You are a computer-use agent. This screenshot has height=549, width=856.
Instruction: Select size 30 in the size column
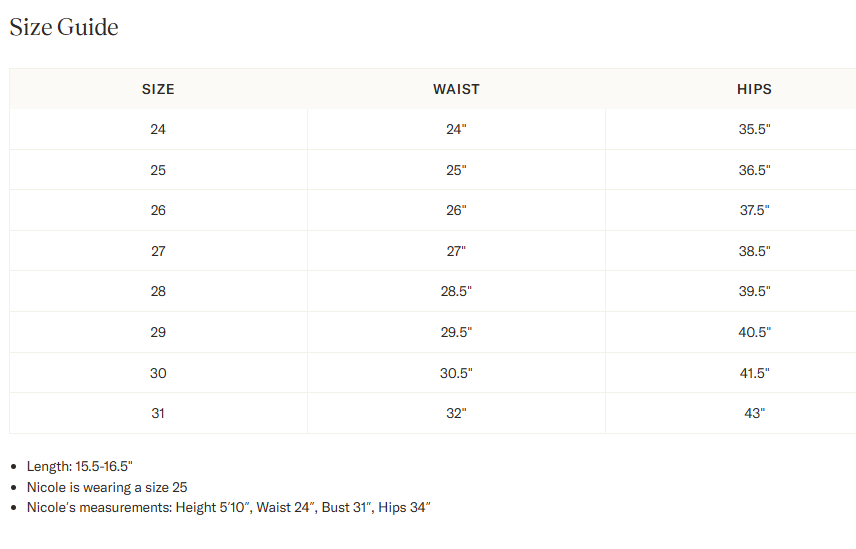(158, 373)
